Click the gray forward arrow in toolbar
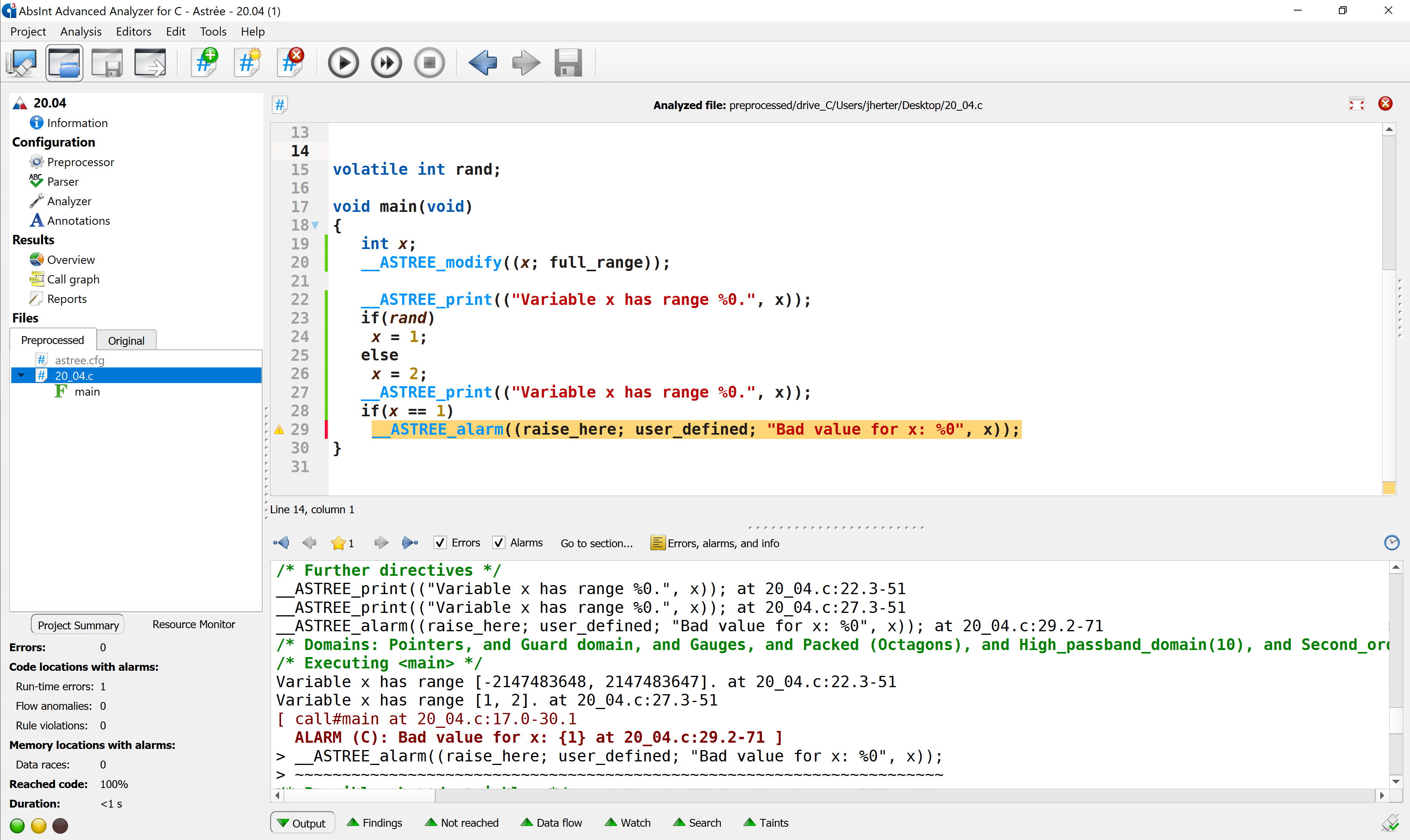The image size is (1410, 840). click(526, 62)
